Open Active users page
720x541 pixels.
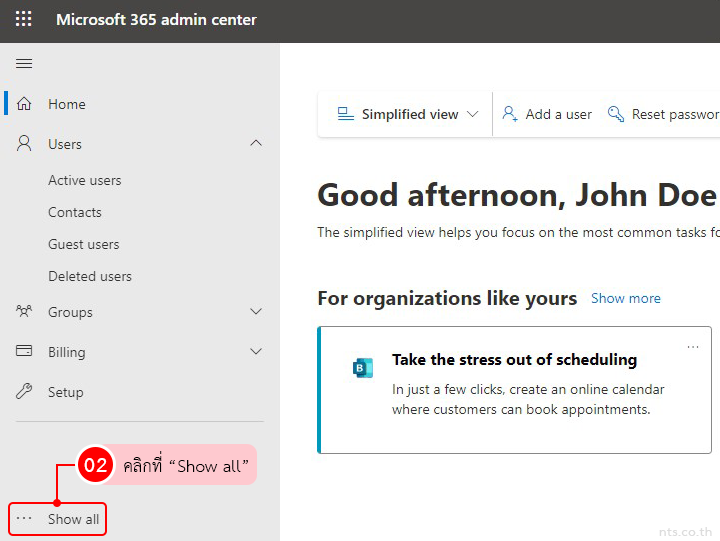click(x=84, y=180)
